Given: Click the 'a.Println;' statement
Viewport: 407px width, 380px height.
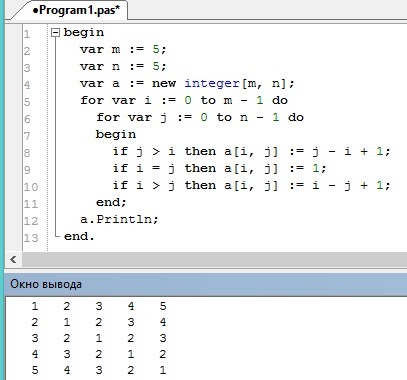Looking at the screenshot, I should tap(119, 219).
